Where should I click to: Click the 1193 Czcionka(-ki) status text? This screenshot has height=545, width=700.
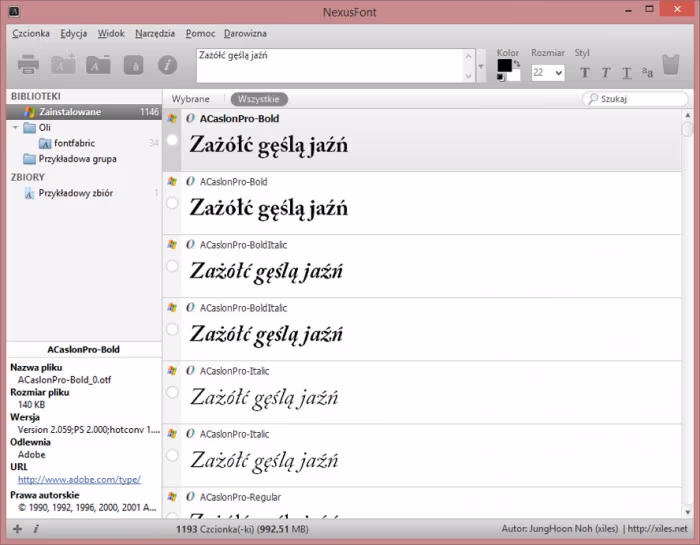[242, 529]
